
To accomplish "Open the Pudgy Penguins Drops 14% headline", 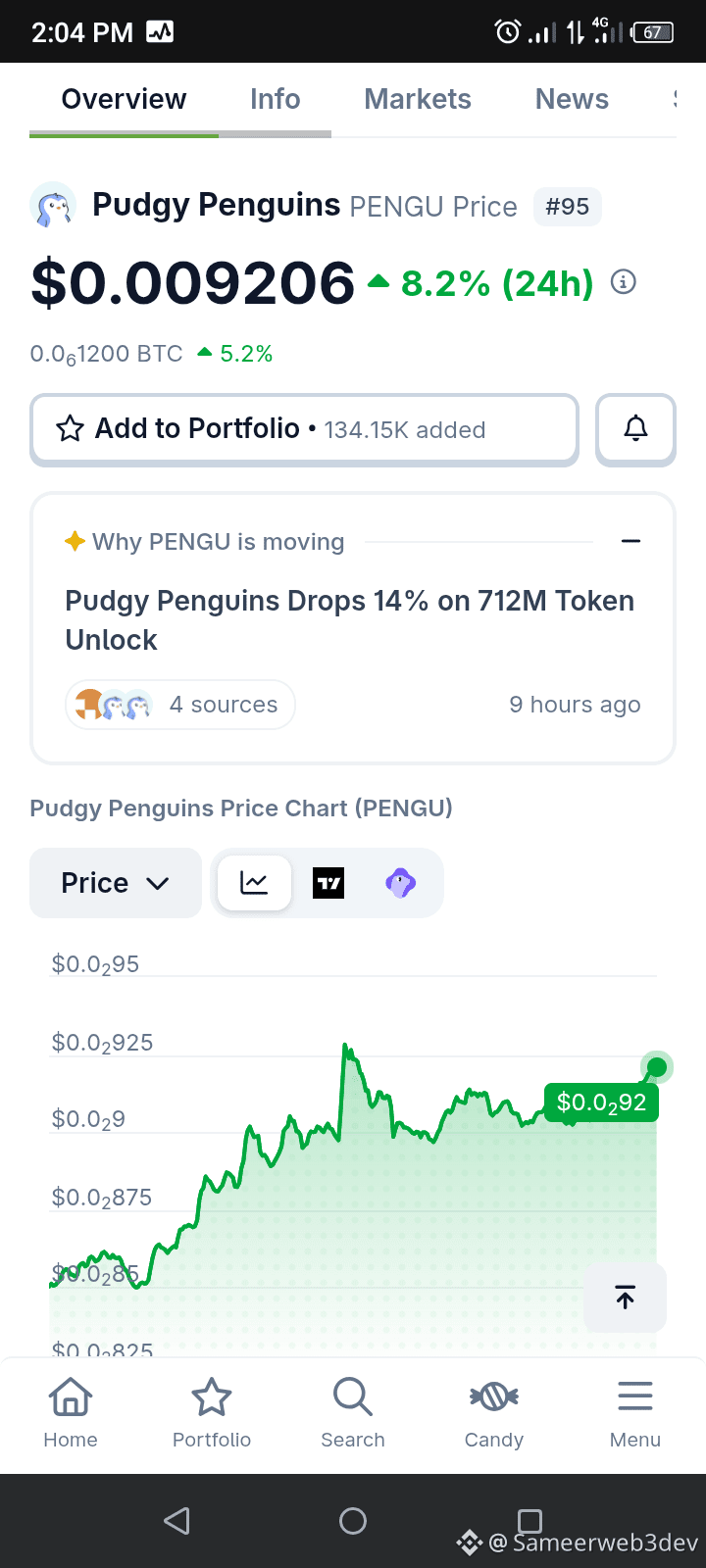I will [x=350, y=620].
